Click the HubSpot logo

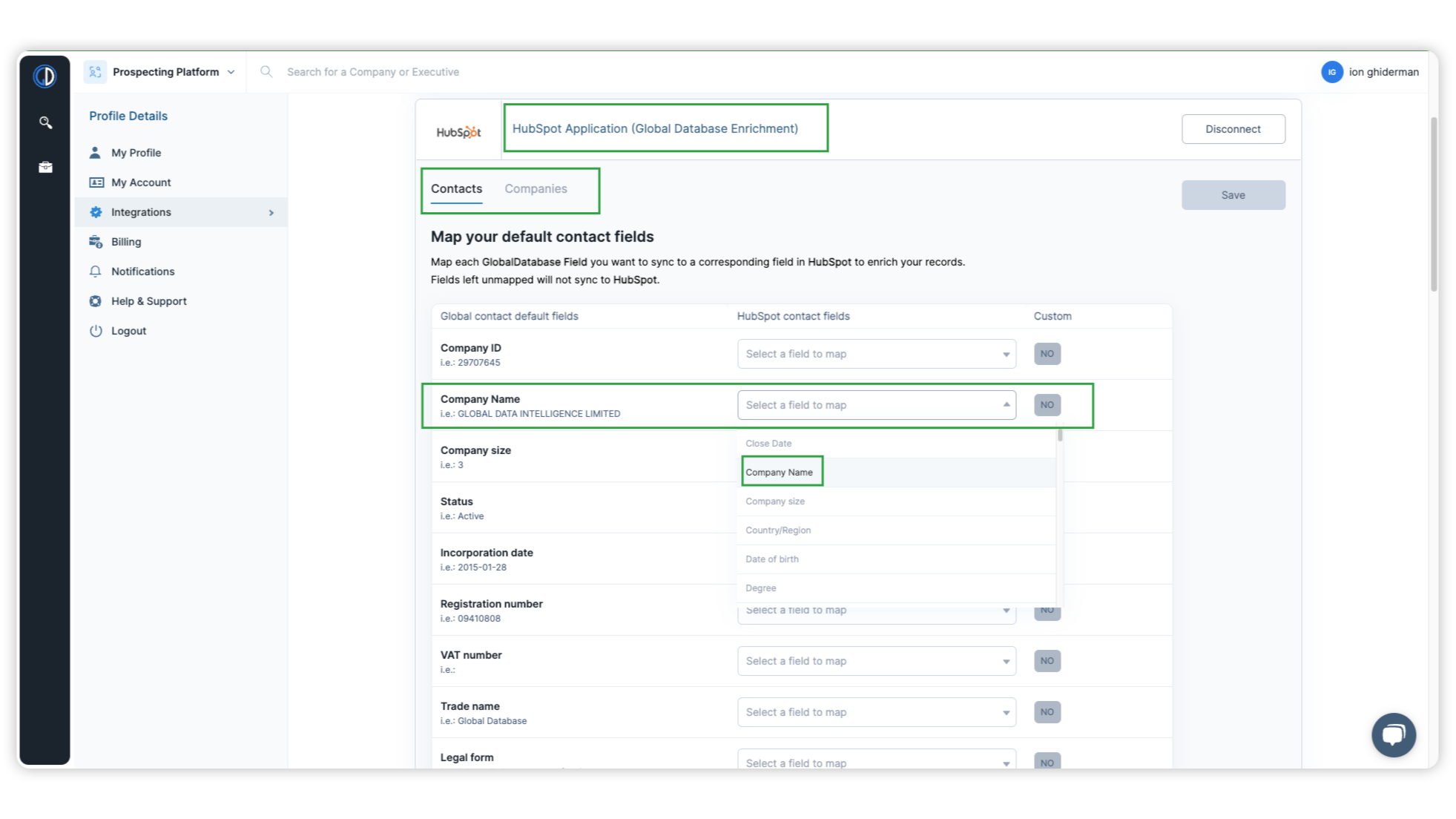coord(458,131)
